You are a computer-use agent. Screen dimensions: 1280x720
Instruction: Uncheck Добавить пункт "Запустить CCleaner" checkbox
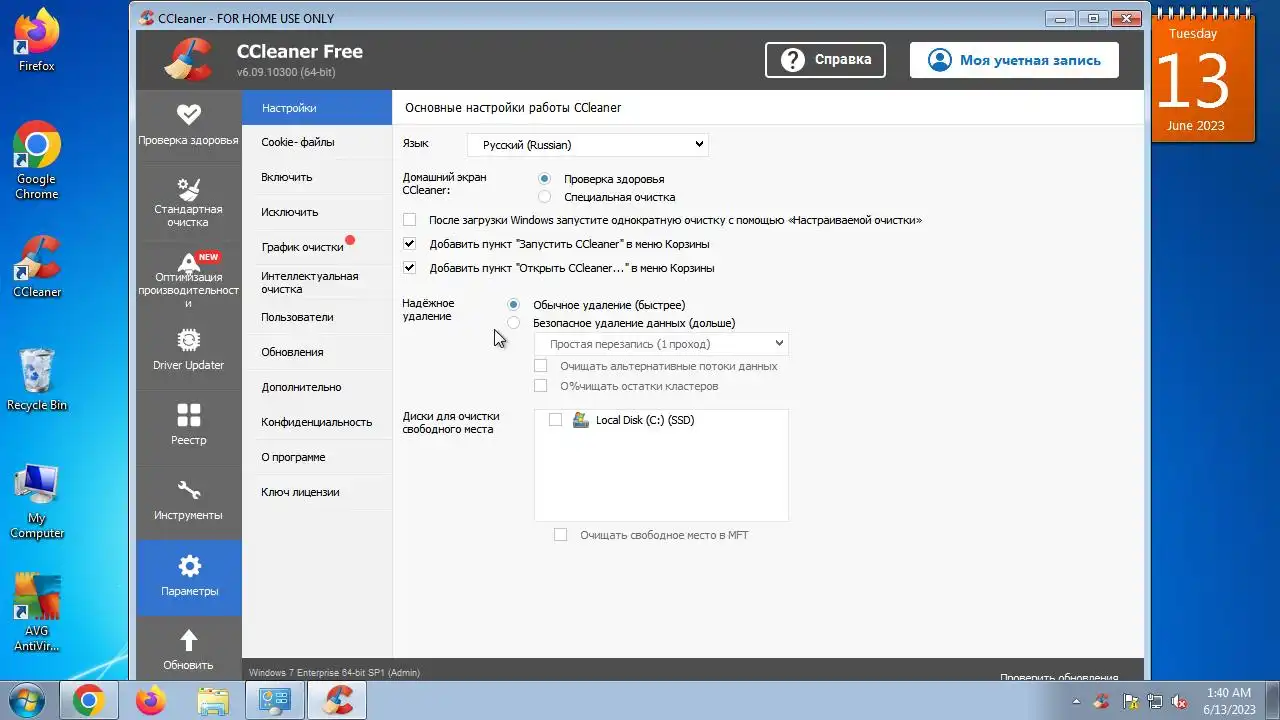pos(409,244)
